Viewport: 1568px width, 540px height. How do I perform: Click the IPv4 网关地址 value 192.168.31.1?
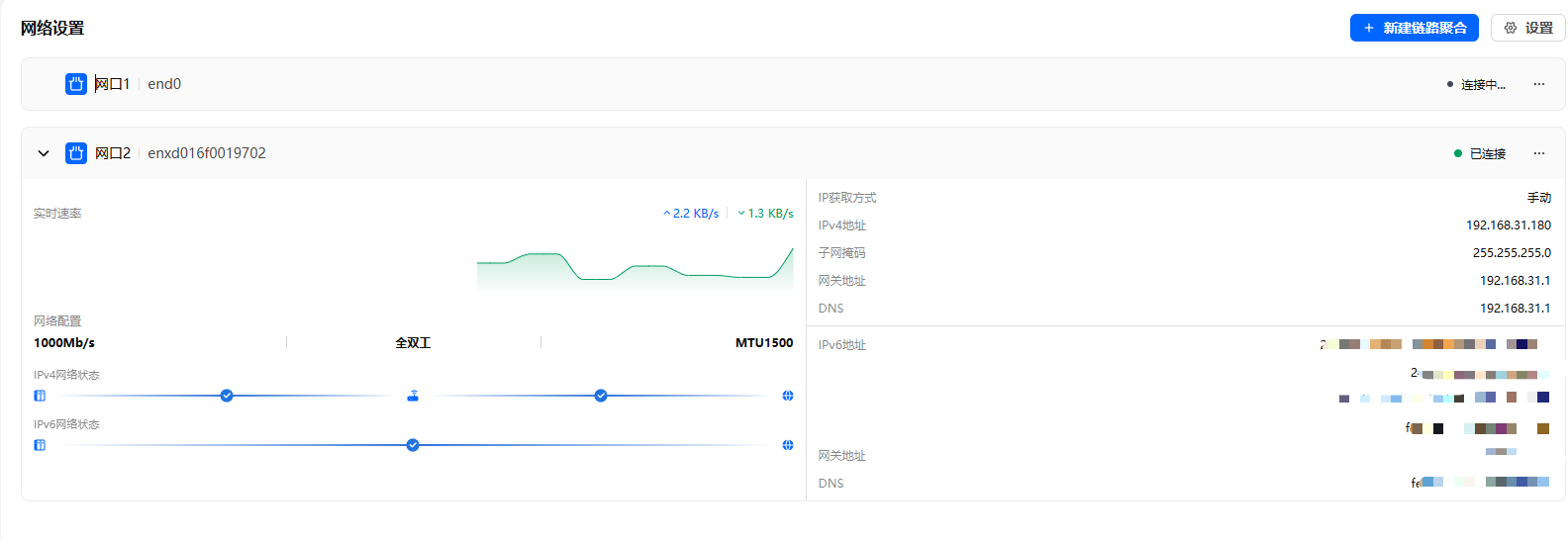coord(1516,281)
